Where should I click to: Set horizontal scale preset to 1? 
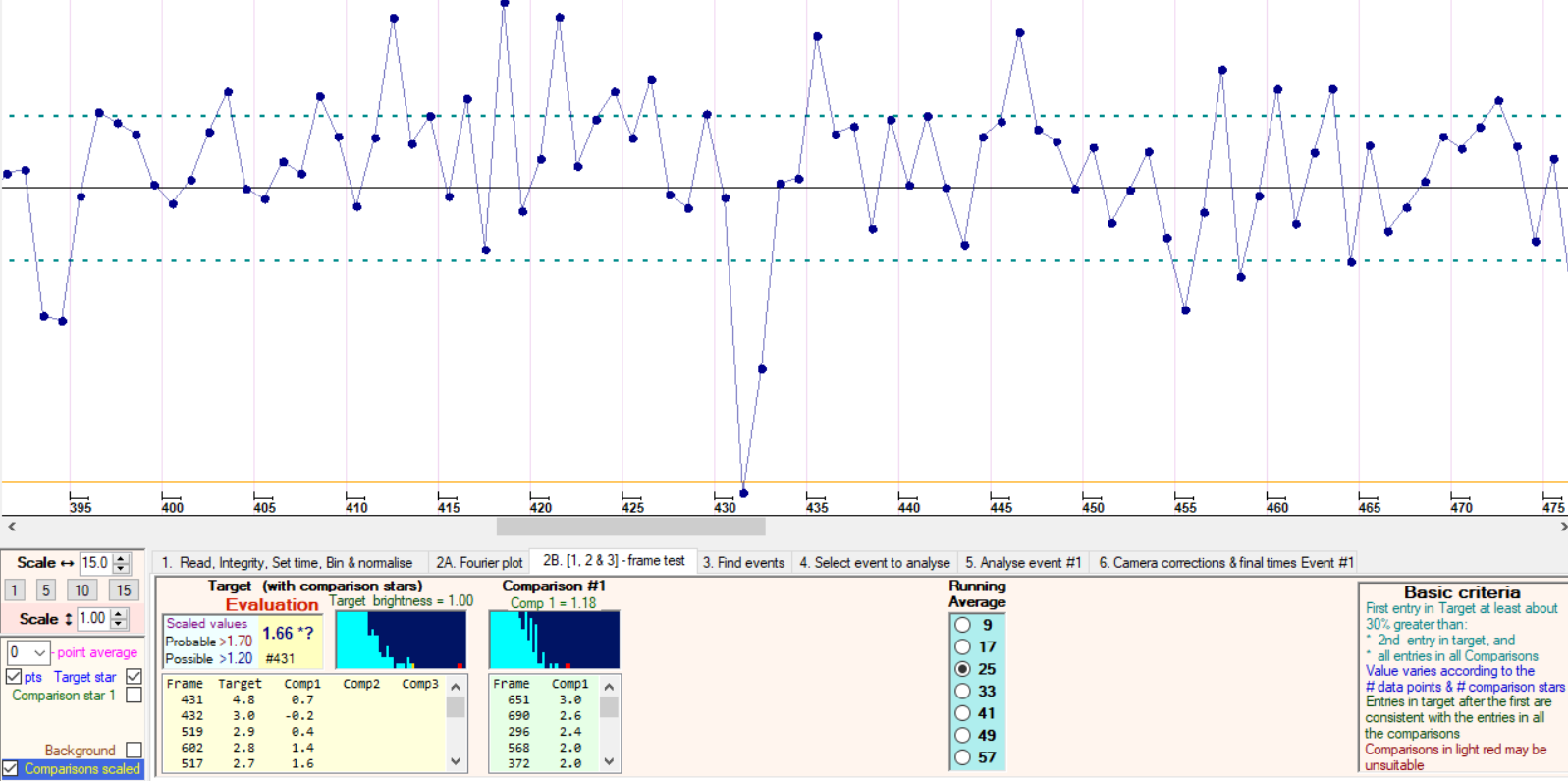pos(15,590)
